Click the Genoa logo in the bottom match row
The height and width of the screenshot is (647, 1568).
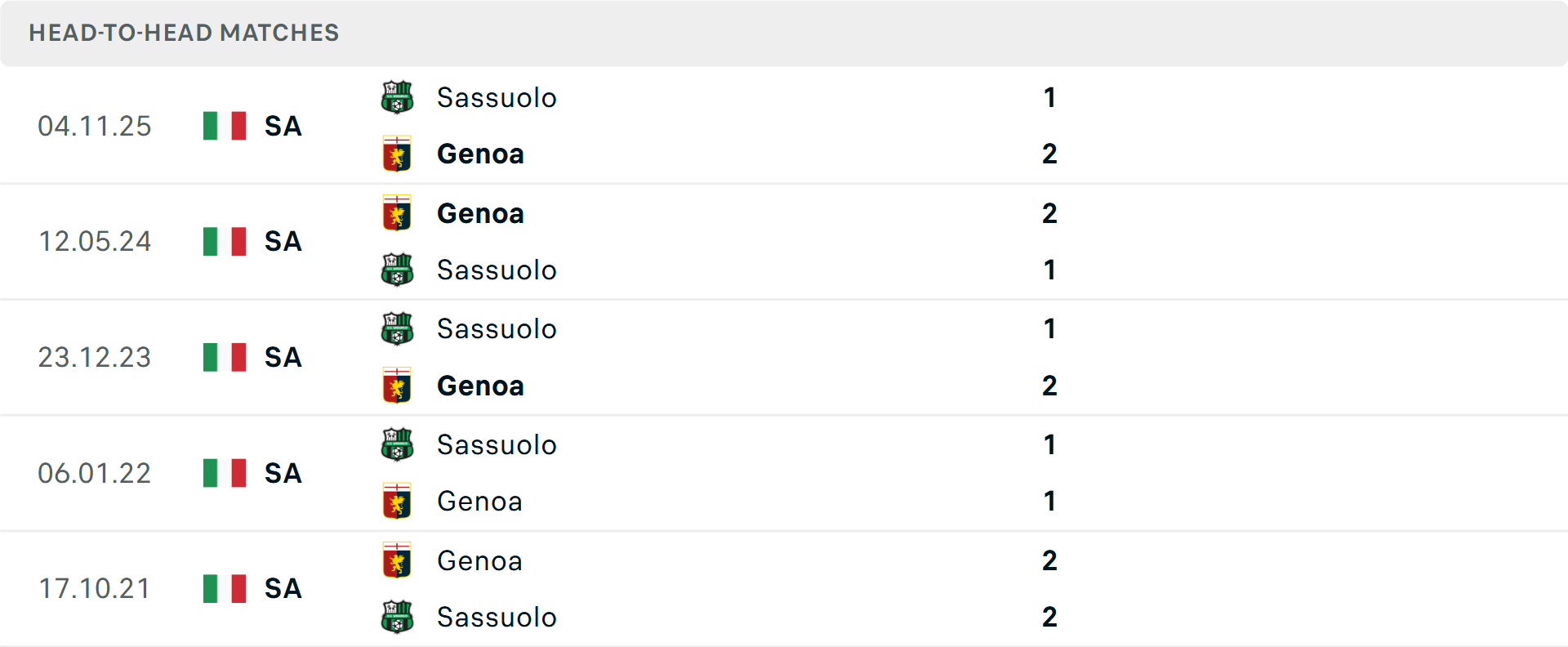pyautogui.click(x=398, y=560)
